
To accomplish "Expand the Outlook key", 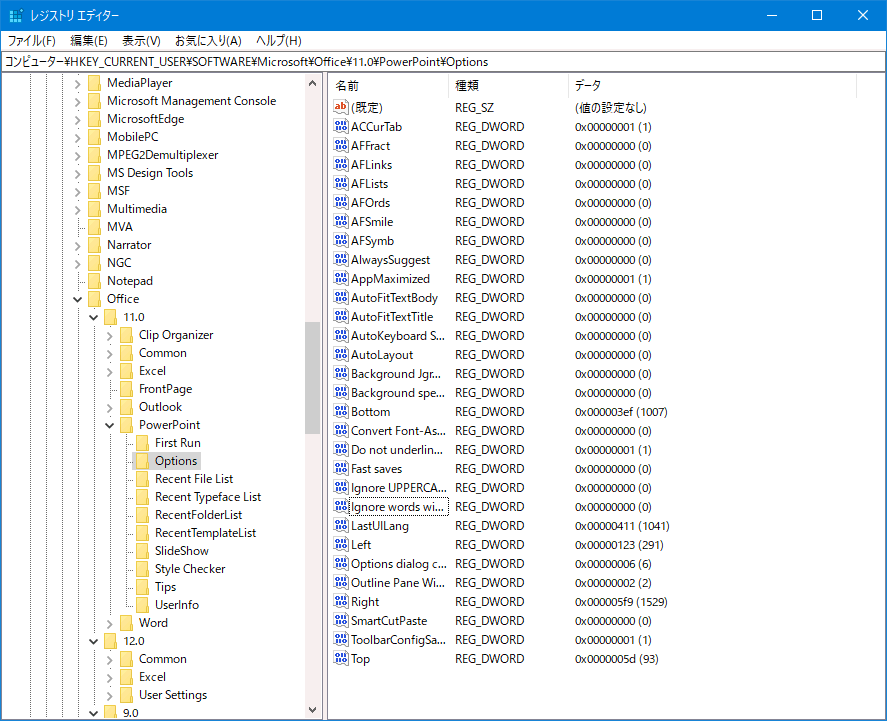I will (x=110, y=407).
